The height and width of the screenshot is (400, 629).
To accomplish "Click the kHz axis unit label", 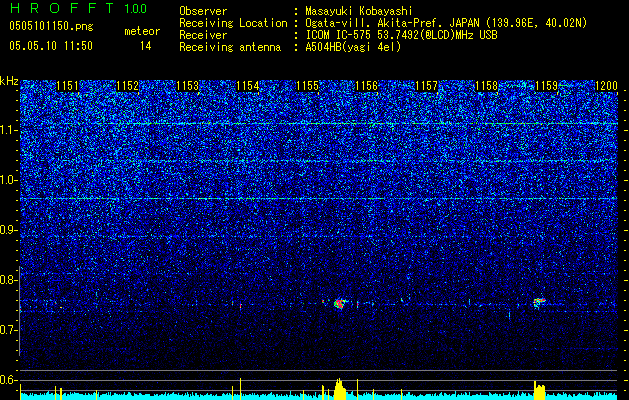I will point(9,81).
